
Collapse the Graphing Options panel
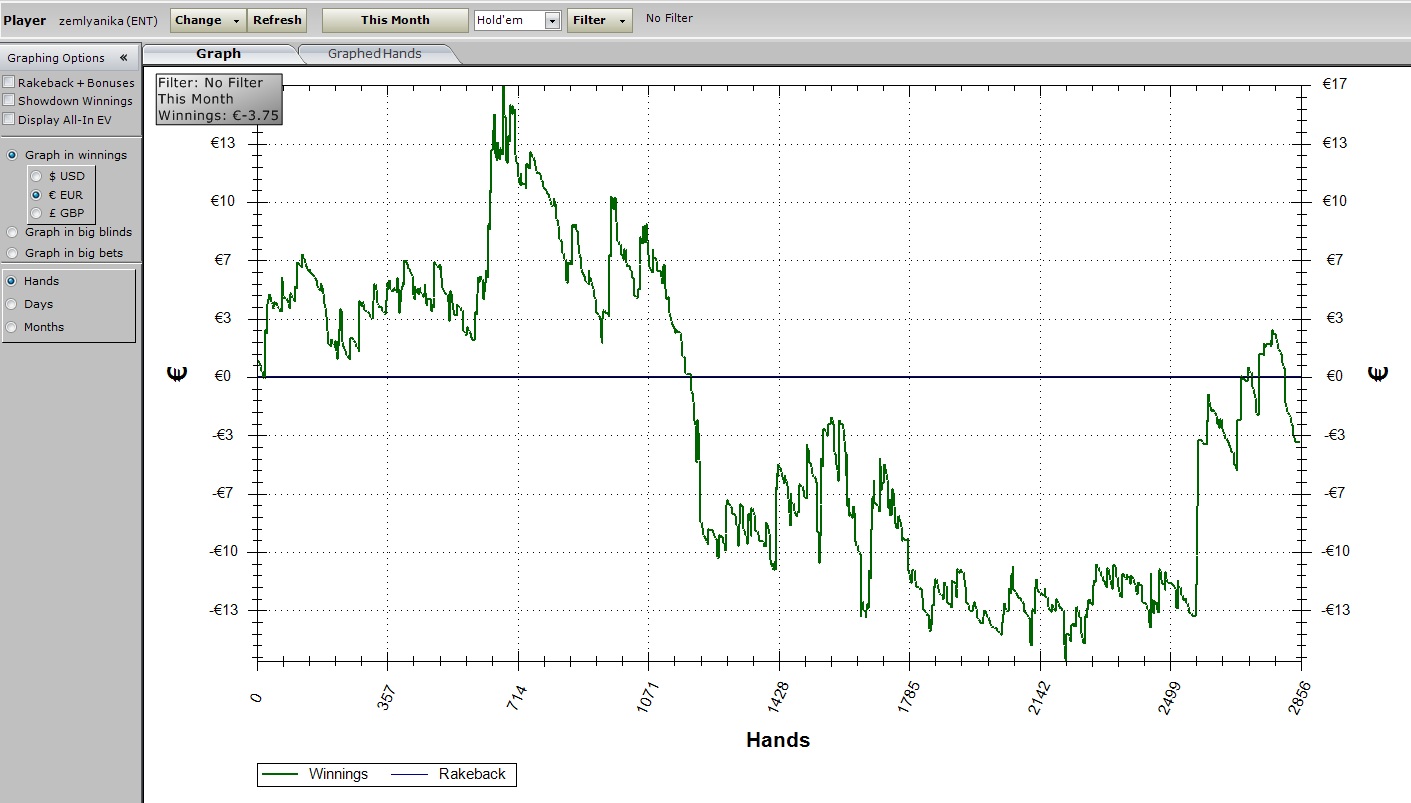click(123, 58)
